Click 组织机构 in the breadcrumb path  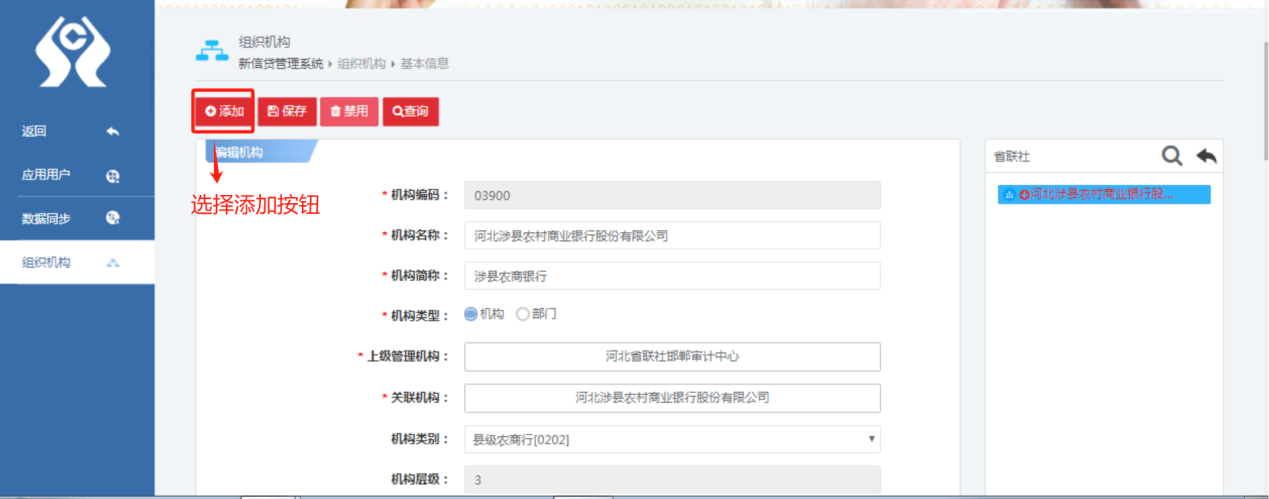click(361, 63)
